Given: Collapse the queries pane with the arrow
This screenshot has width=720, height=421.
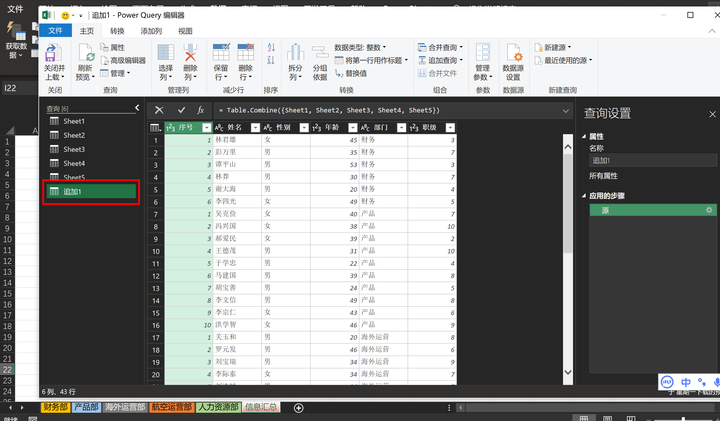Looking at the screenshot, I should pos(137,107).
